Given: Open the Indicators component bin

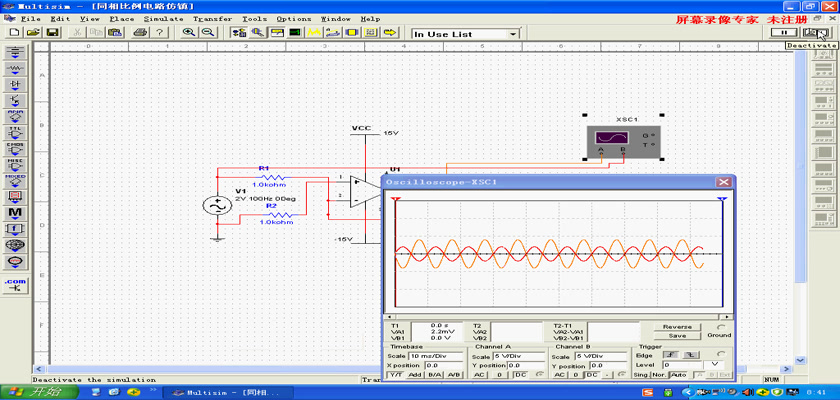Looking at the screenshot, I should (x=16, y=197).
